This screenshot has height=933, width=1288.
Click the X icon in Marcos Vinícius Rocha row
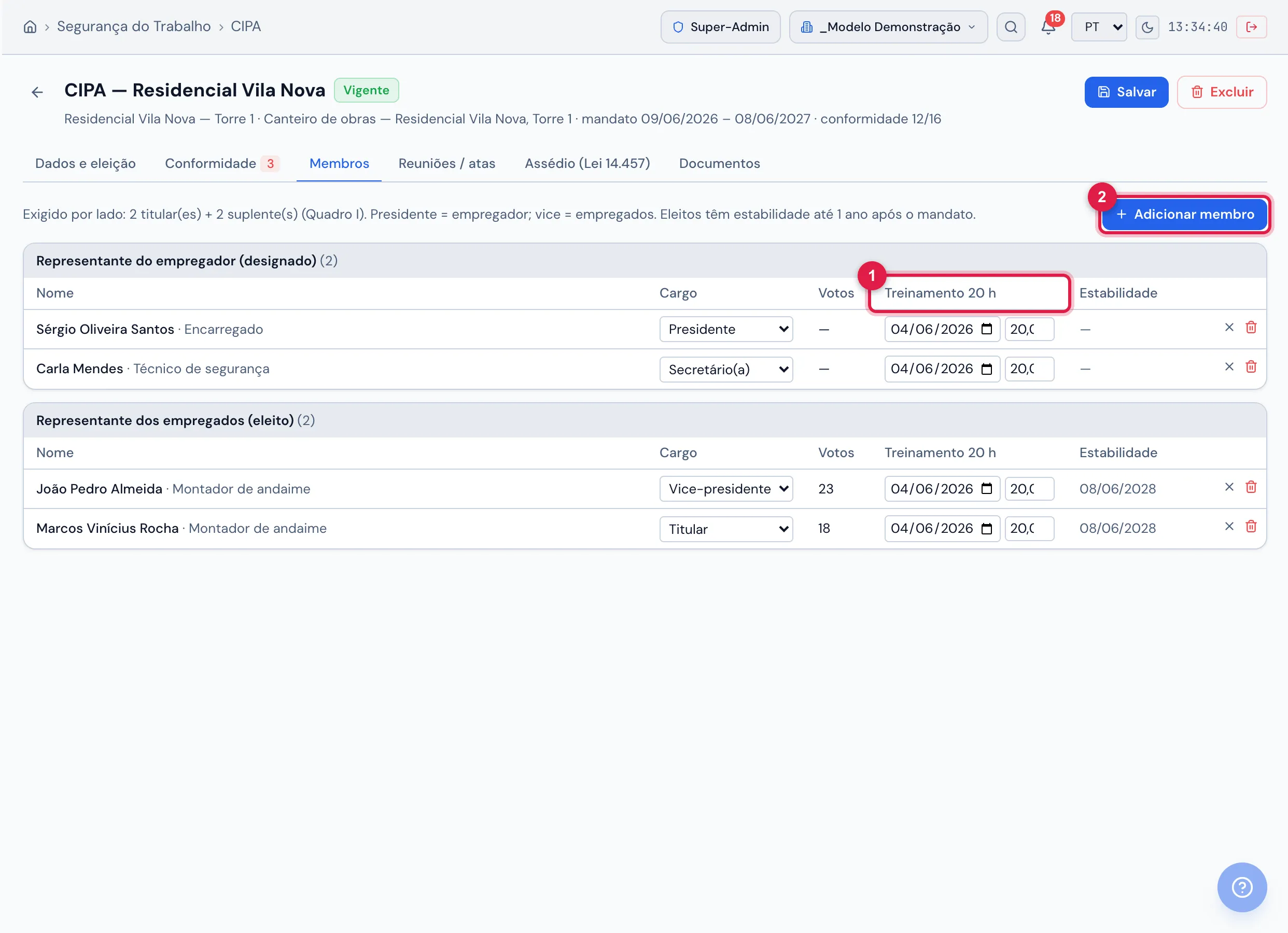click(x=1229, y=527)
